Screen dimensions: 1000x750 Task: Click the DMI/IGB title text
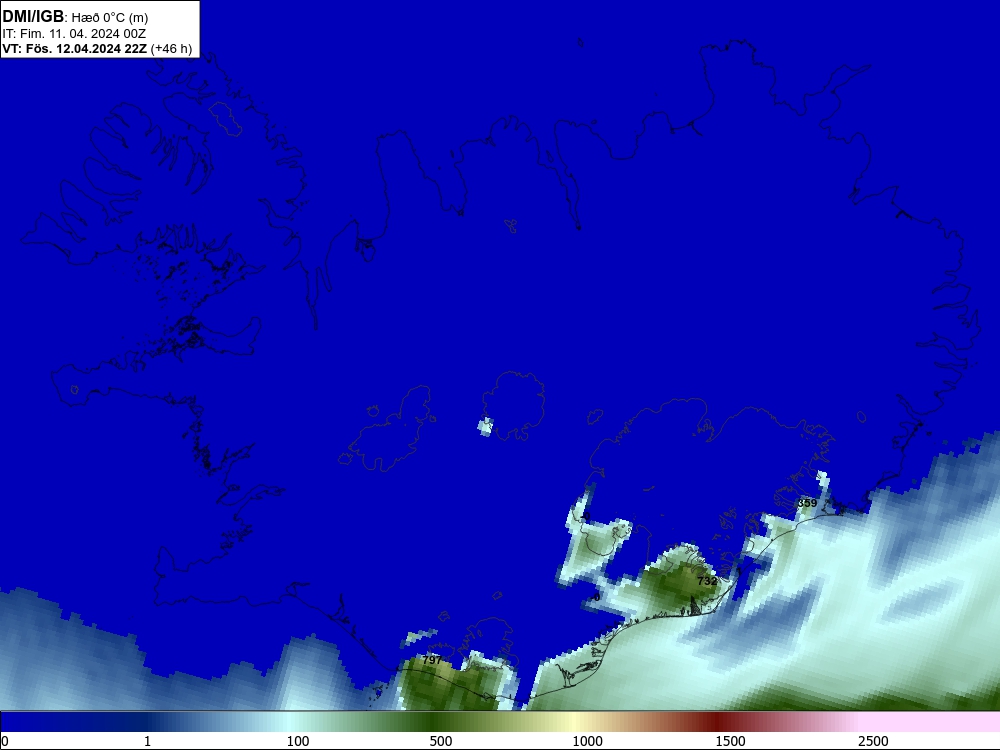click(33, 17)
